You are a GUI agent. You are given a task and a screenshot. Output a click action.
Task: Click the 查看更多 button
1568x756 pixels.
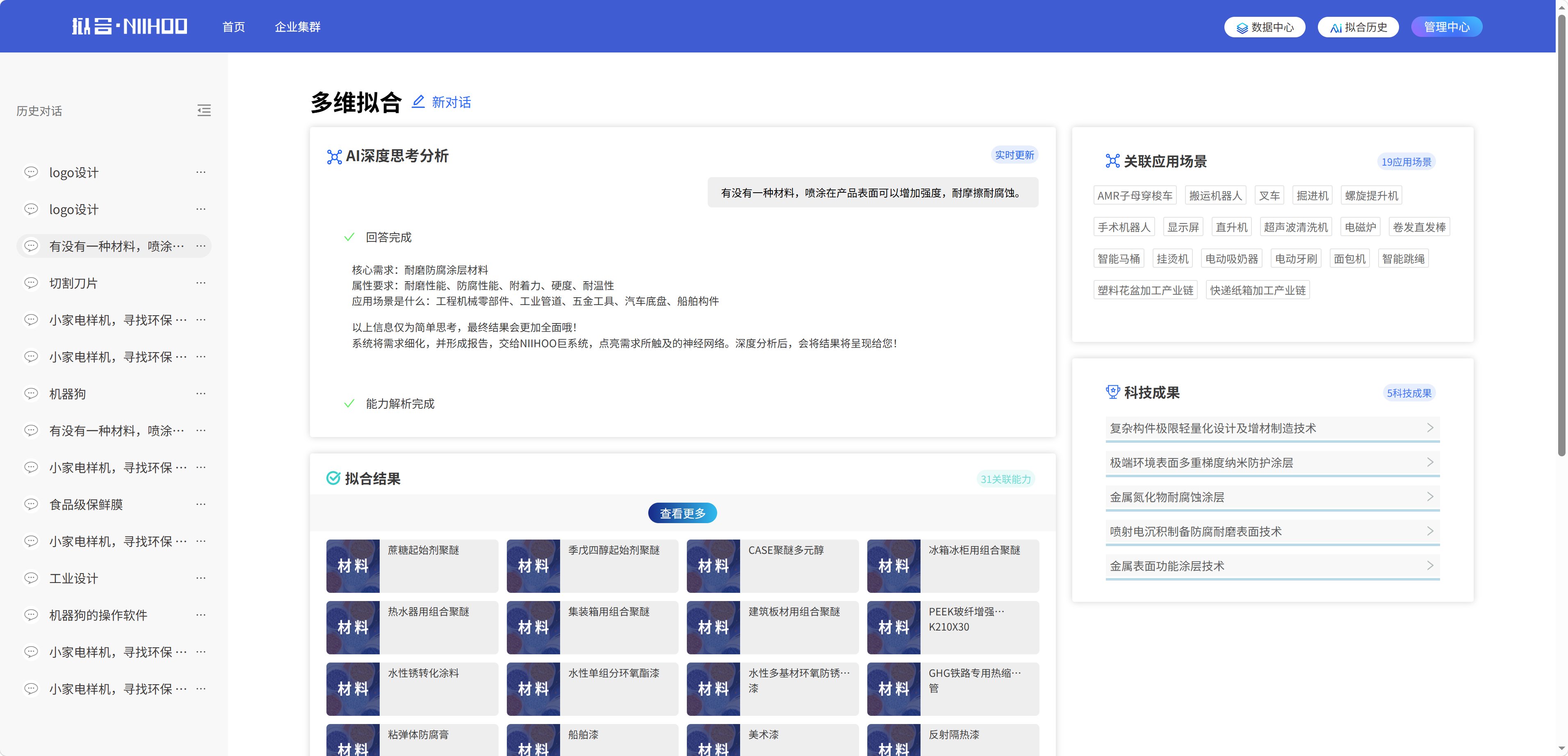pyautogui.click(x=682, y=513)
